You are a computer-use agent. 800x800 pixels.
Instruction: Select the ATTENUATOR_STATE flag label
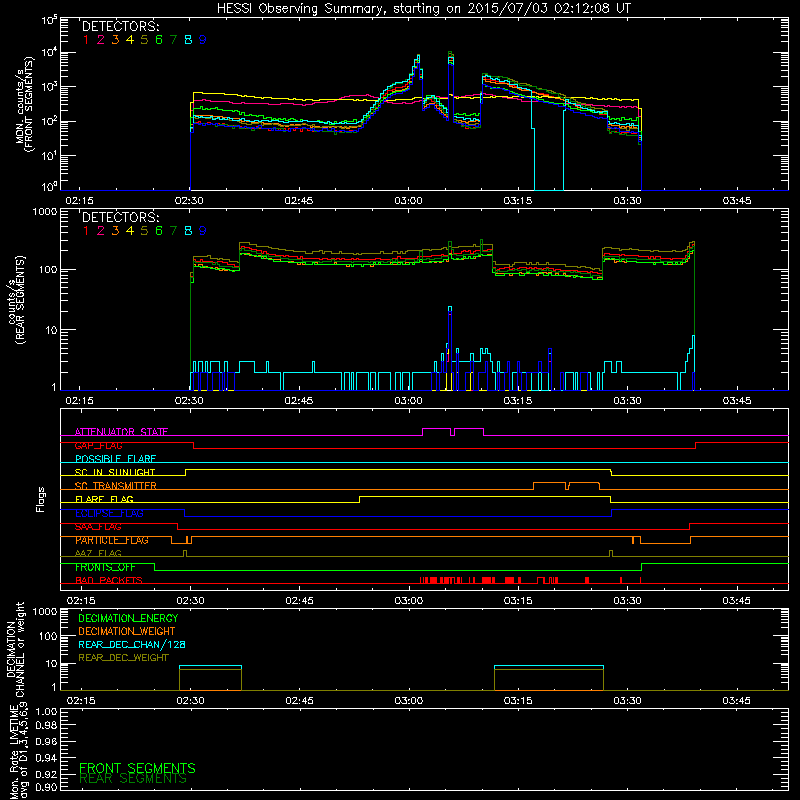point(121,432)
